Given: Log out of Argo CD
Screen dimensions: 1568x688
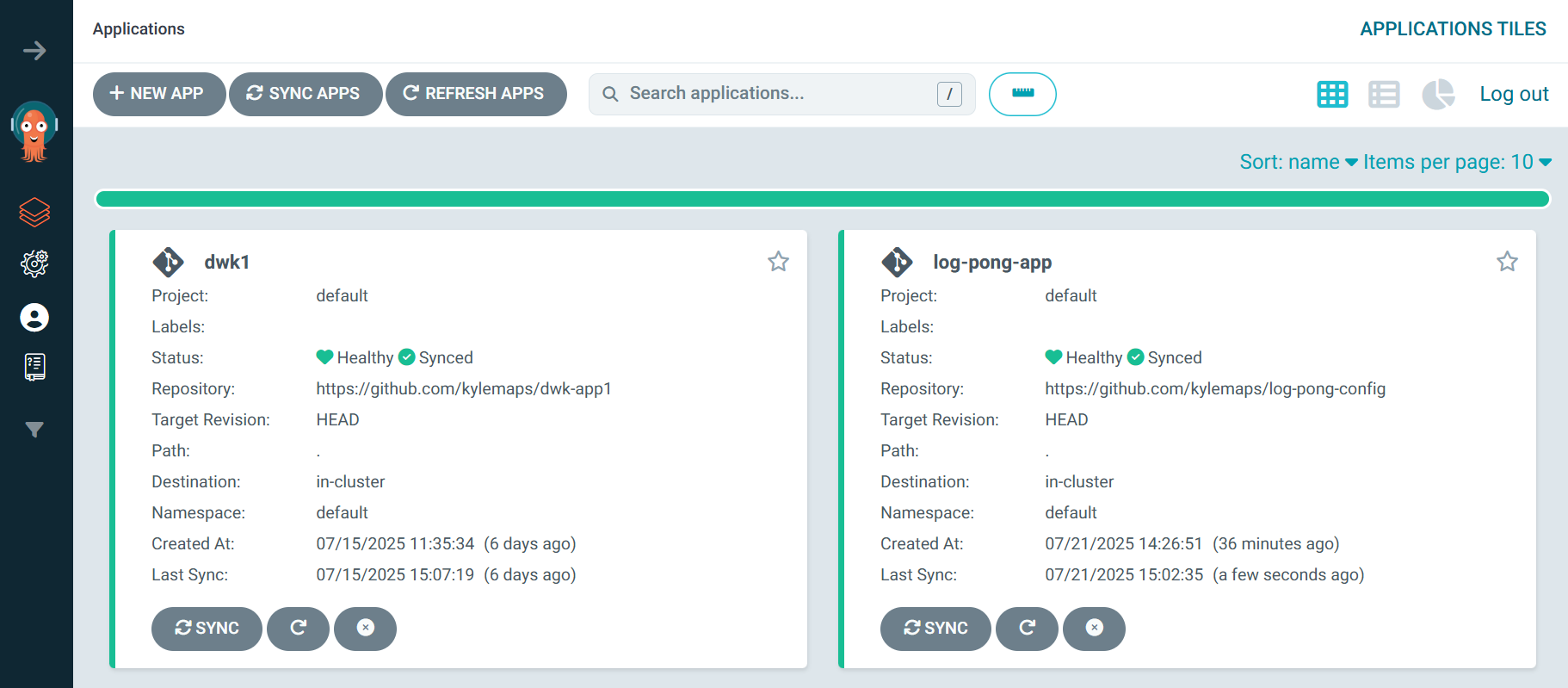Looking at the screenshot, I should click(1514, 94).
